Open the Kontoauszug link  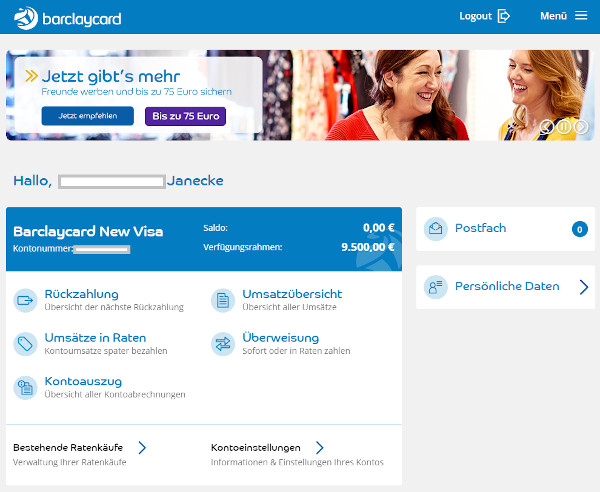[x=83, y=381]
